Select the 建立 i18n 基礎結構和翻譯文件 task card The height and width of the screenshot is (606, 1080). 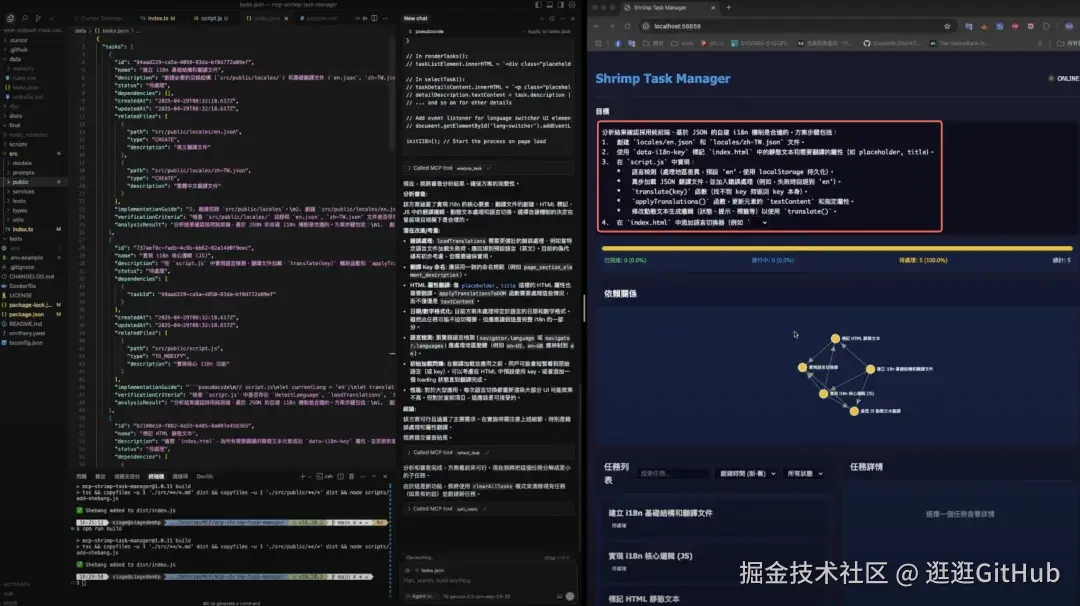click(x=714, y=519)
